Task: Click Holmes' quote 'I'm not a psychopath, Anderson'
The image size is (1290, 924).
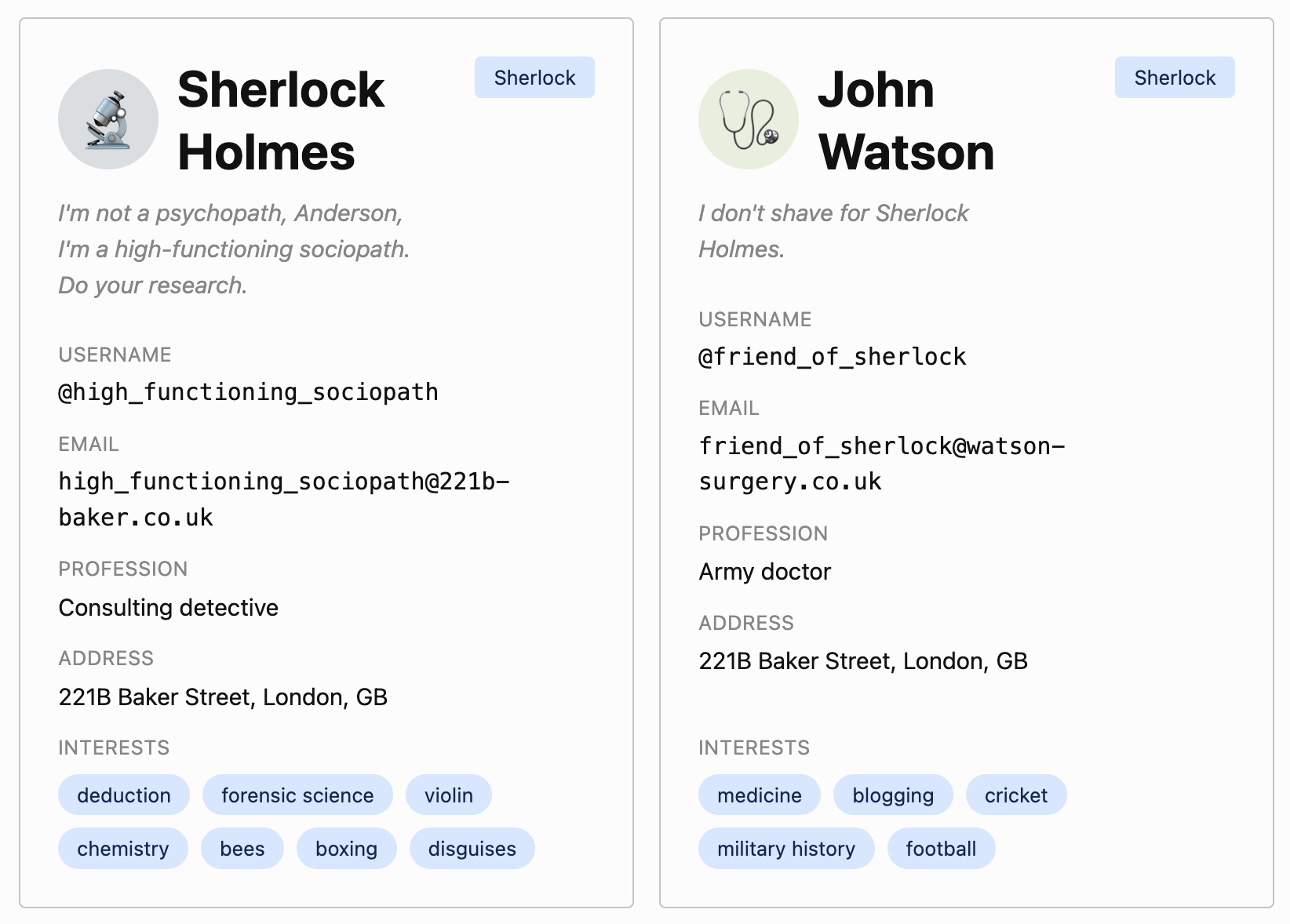Action: [234, 249]
